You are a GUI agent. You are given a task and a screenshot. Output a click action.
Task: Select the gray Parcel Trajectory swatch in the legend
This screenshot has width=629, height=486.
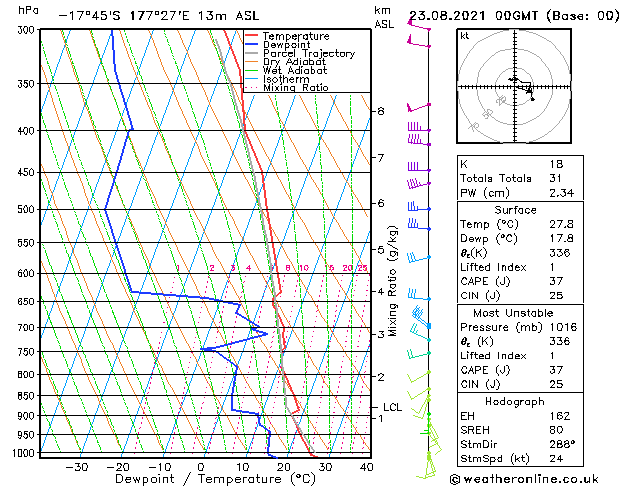coord(252,53)
